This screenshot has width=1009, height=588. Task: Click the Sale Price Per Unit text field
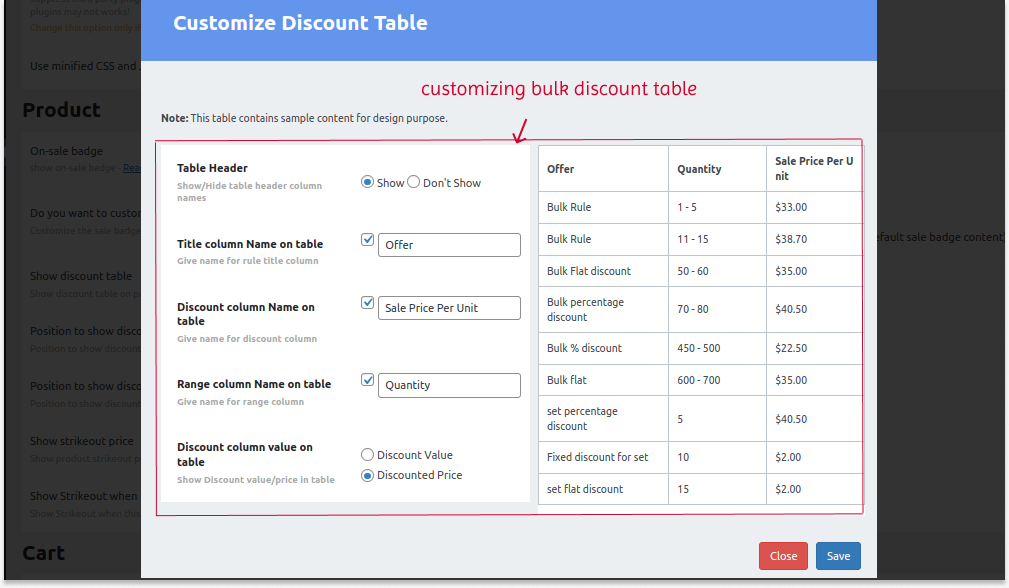pyautogui.click(x=448, y=308)
